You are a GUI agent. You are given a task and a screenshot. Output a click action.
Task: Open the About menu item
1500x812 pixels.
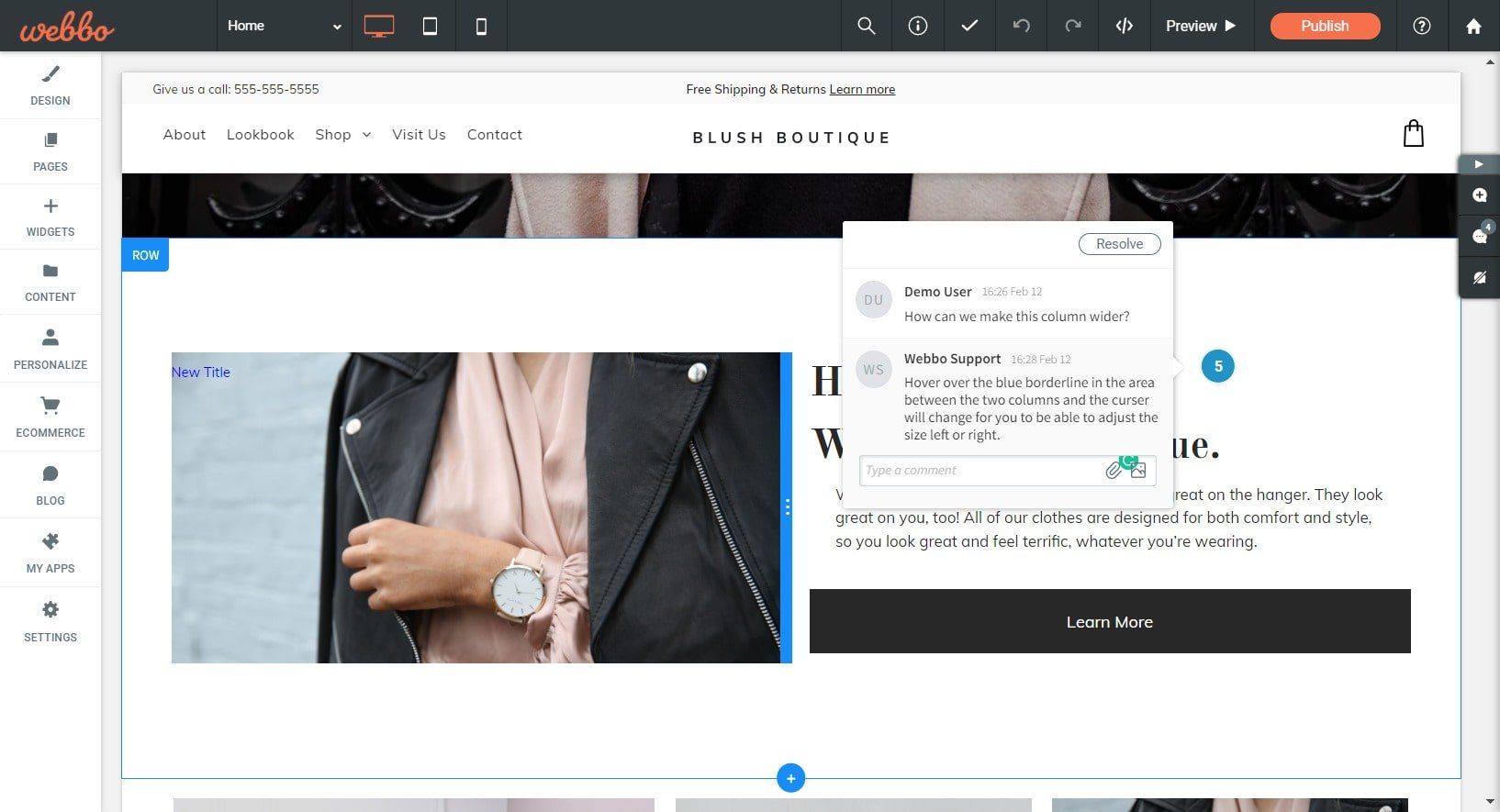[x=185, y=135]
